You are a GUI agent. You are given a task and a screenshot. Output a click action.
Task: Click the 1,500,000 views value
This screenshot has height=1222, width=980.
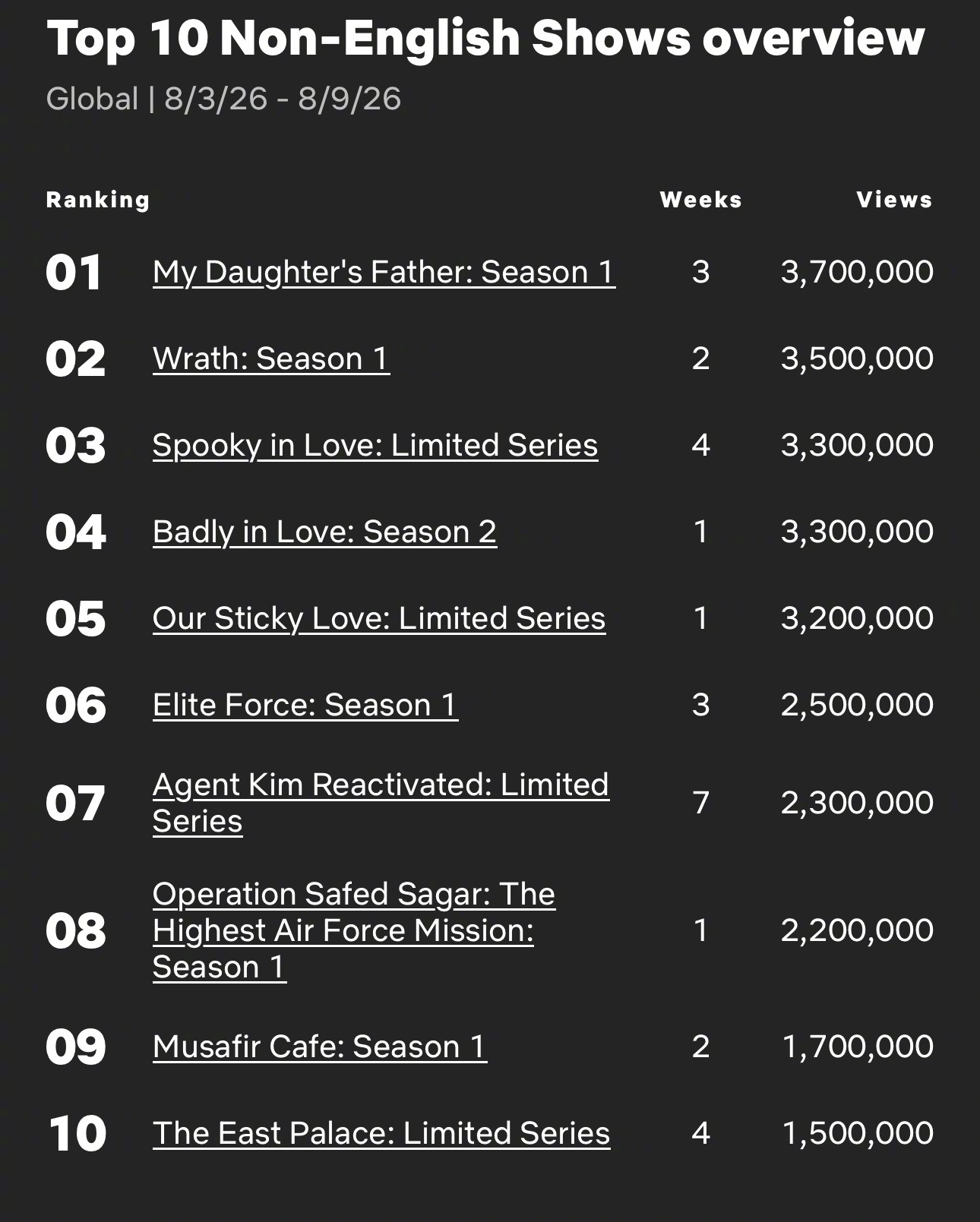click(x=858, y=1133)
